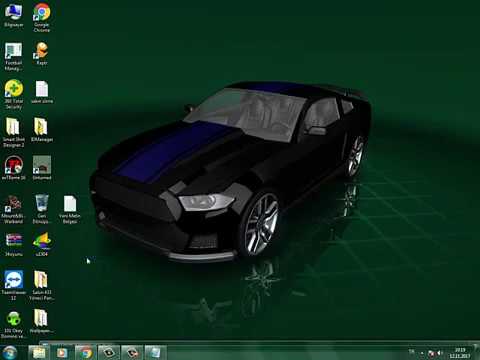Open the Wallpaper folder at bottom
The height and width of the screenshot is (360, 480).
(x=42, y=321)
